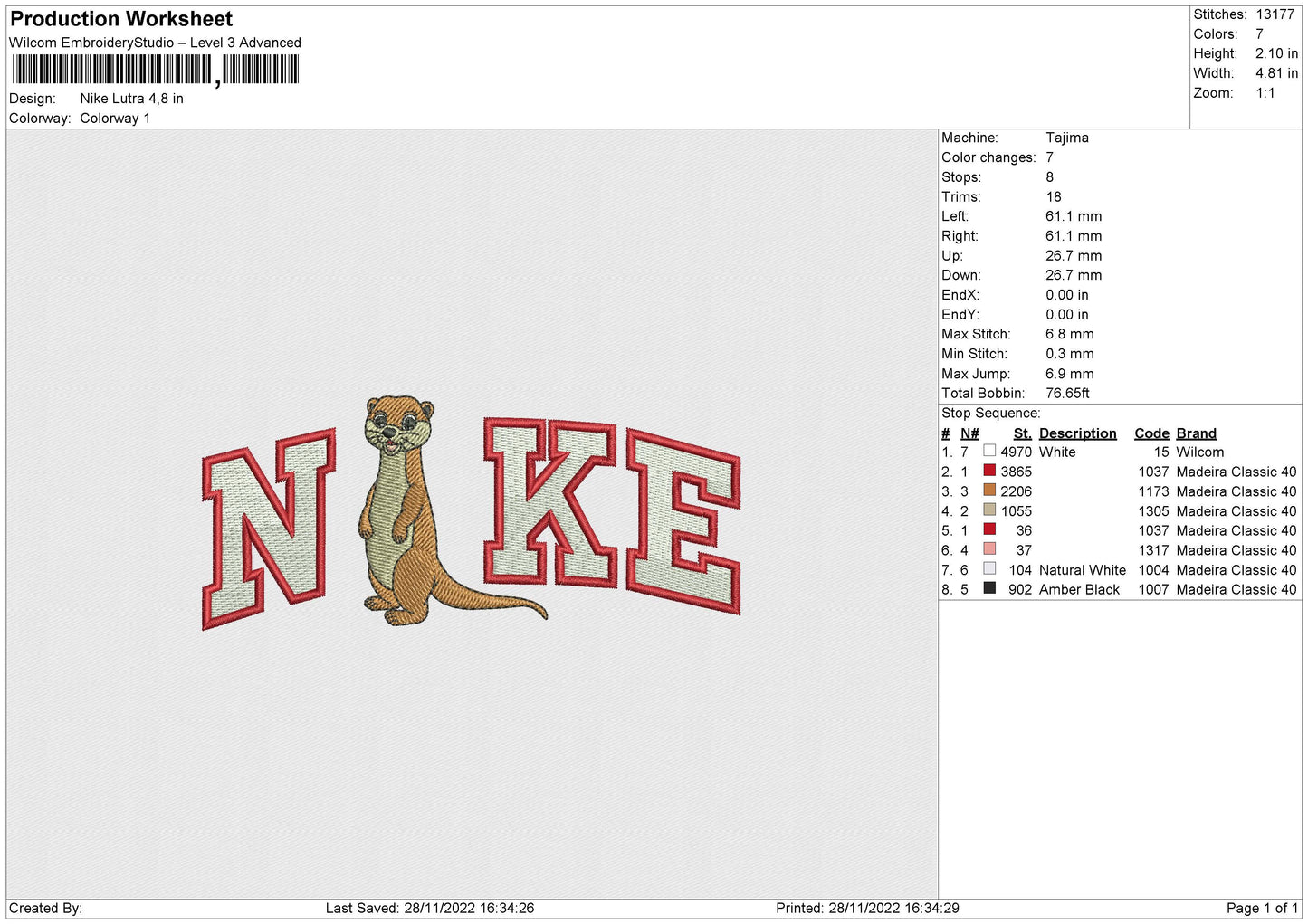The height and width of the screenshot is (924, 1308).
Task: Click the white swatch in the 4970 White row
Action: [989, 451]
